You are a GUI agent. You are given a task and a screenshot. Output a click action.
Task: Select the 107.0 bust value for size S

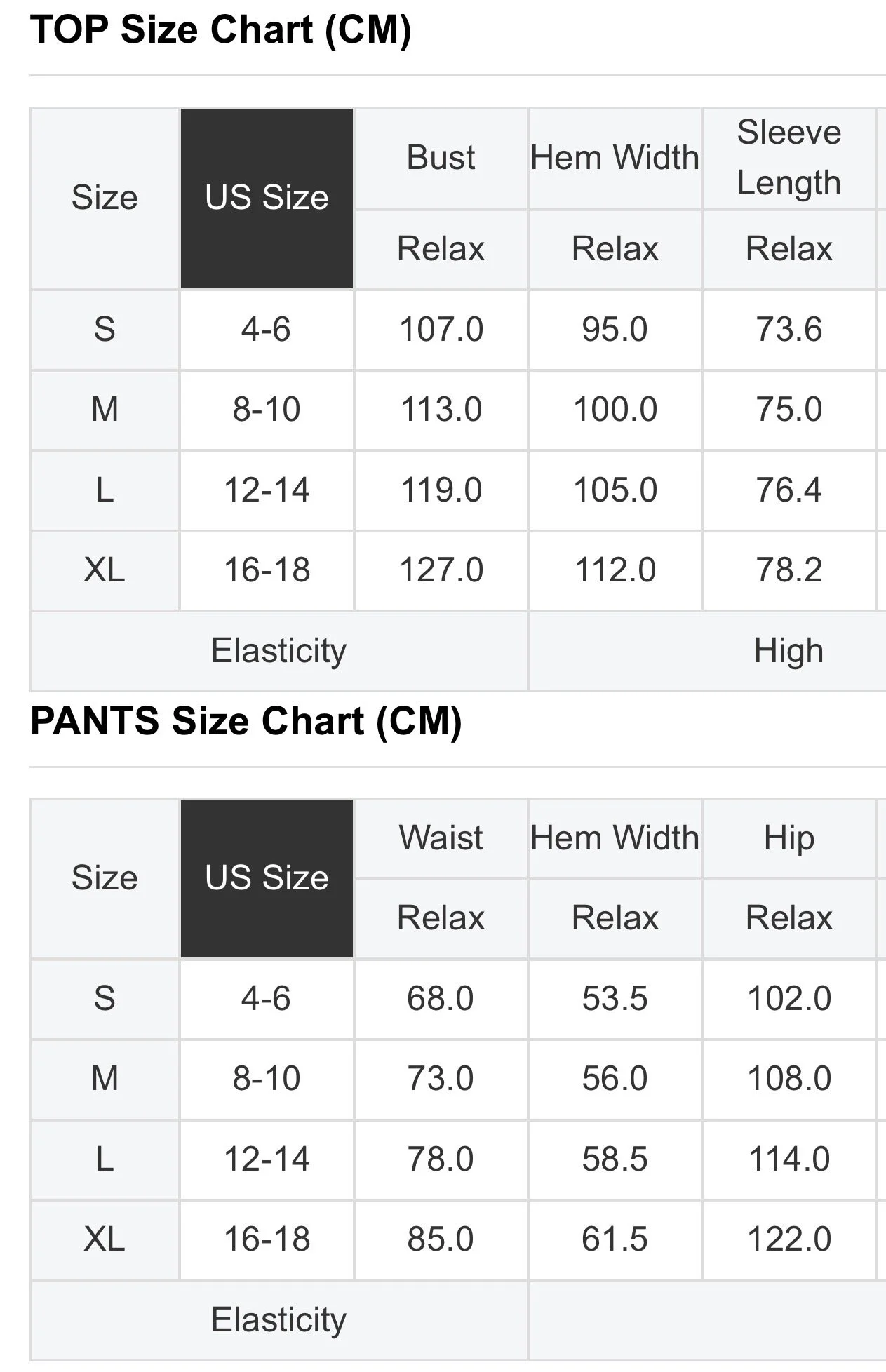pos(441,330)
